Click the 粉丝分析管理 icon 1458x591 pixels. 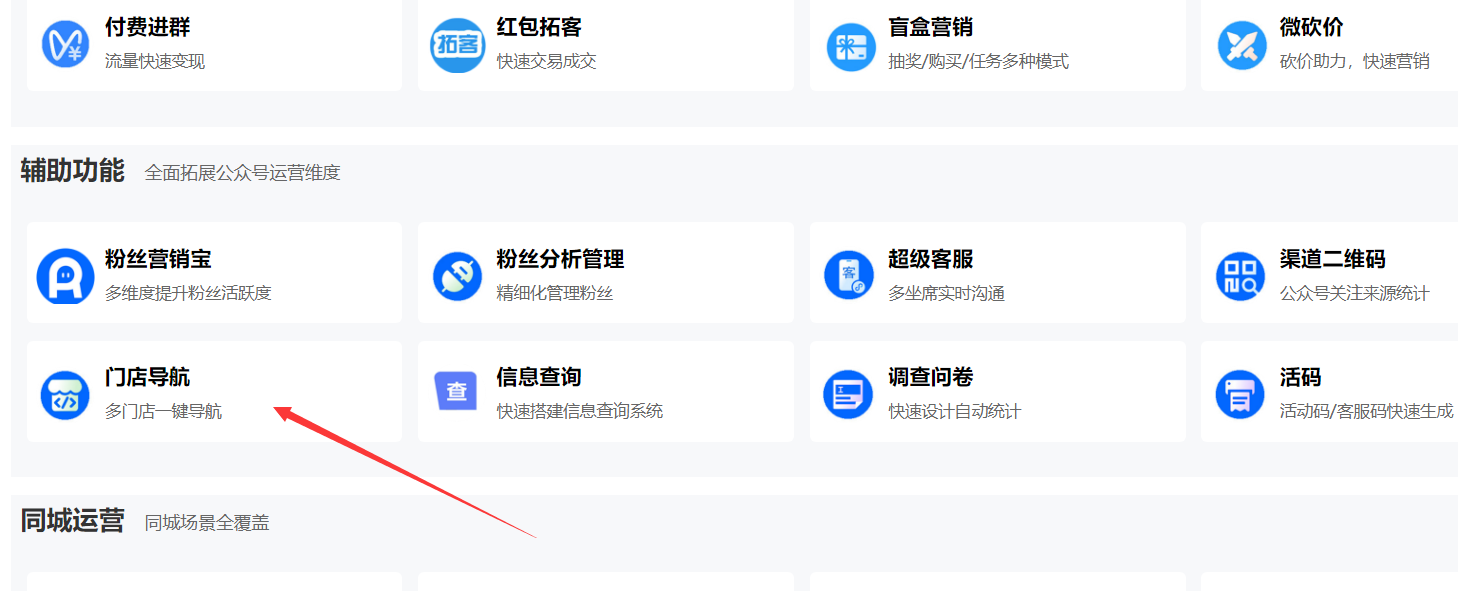pos(457,276)
